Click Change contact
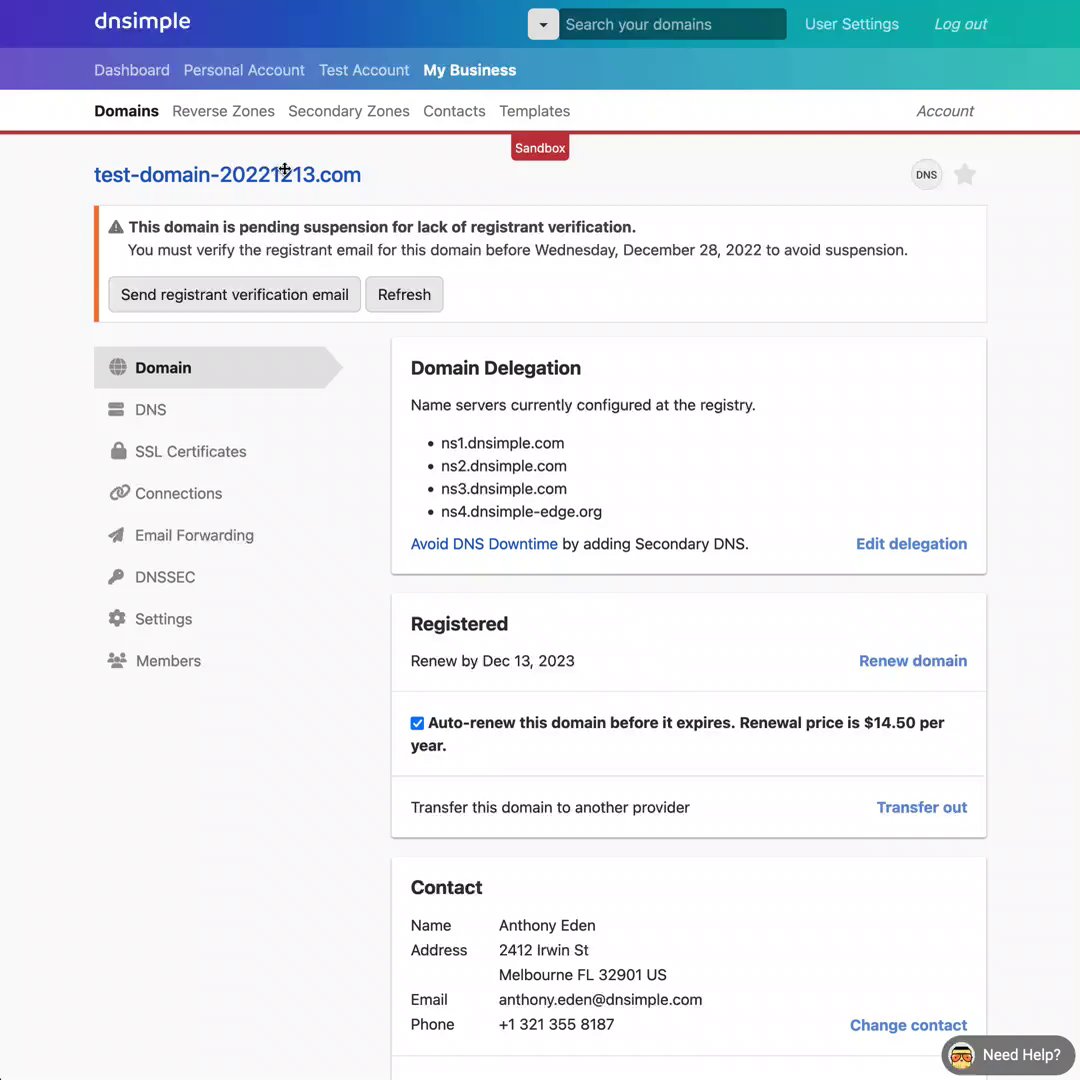 coord(908,1025)
